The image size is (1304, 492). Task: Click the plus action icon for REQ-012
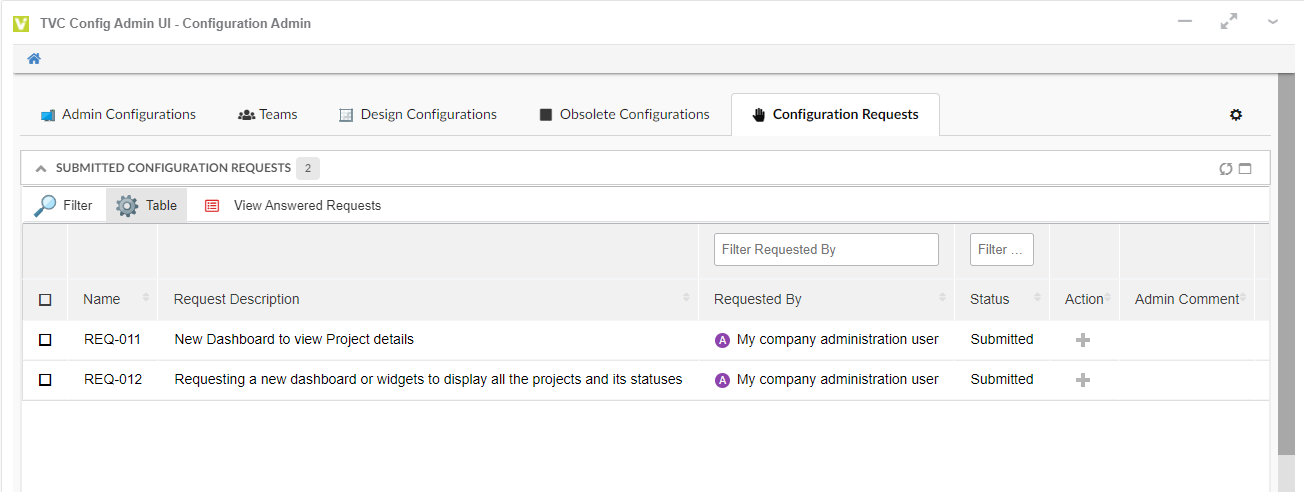(1082, 380)
